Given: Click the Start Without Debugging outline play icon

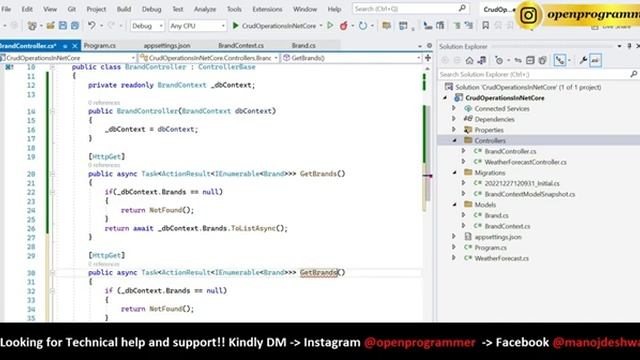Looking at the screenshot, I should point(330,25).
